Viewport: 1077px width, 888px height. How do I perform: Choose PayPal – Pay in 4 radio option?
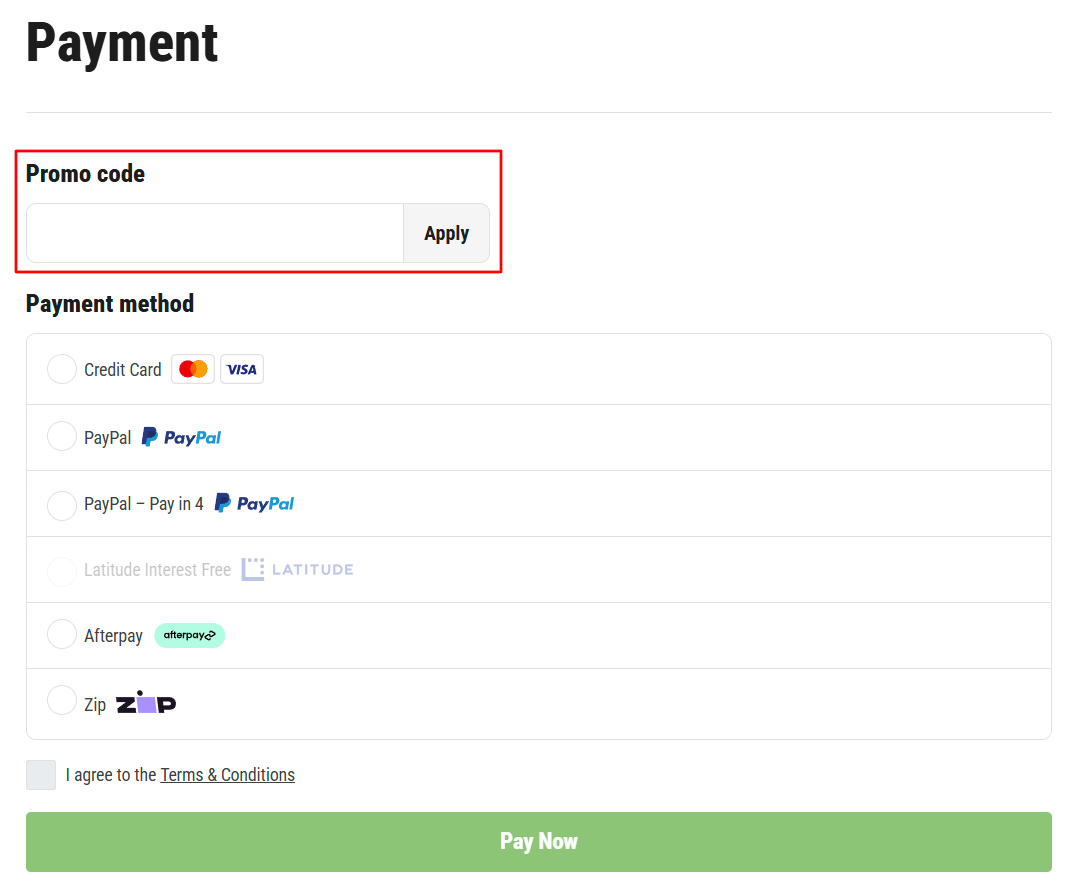click(x=62, y=505)
